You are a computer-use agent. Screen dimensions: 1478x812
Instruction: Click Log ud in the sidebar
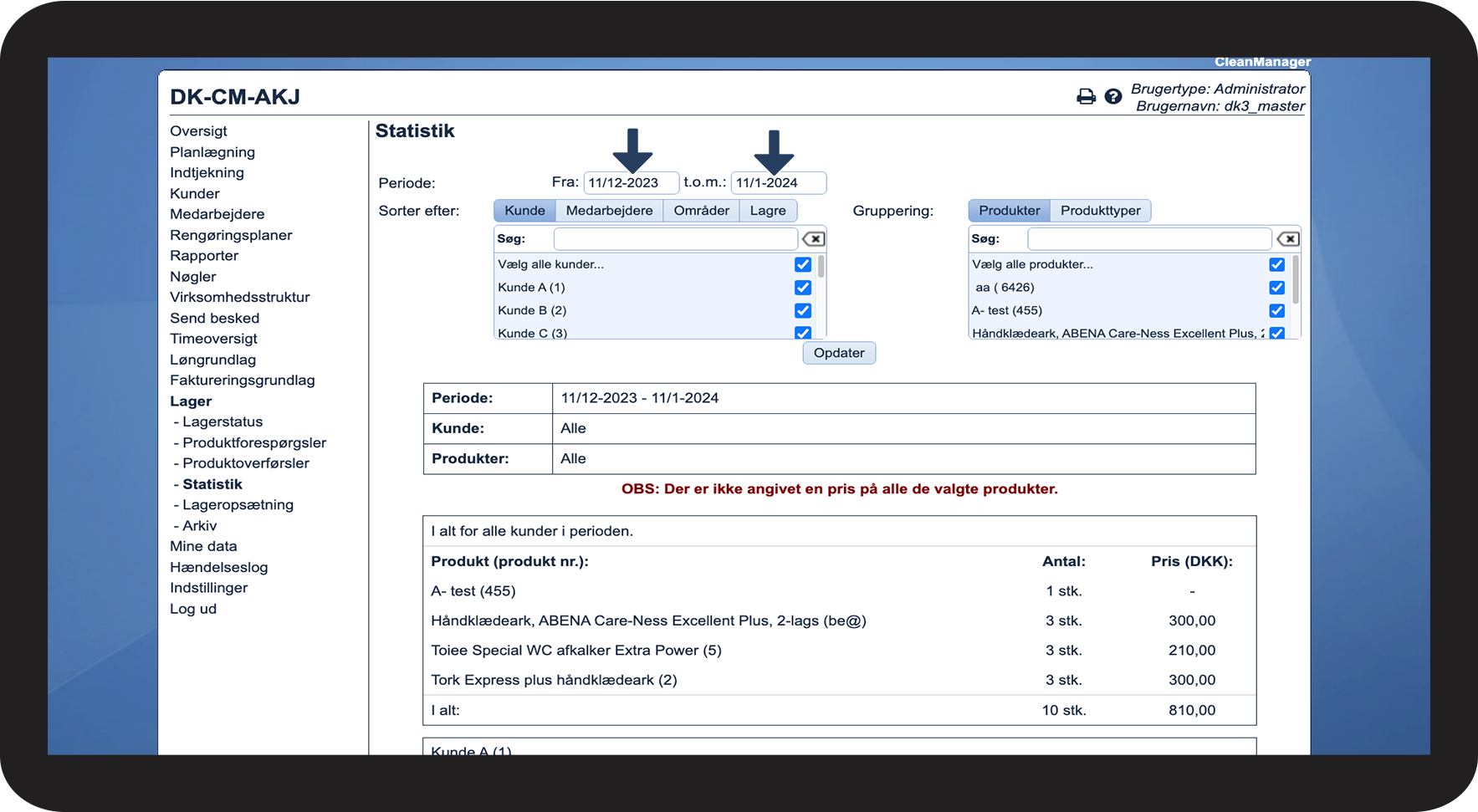(193, 609)
